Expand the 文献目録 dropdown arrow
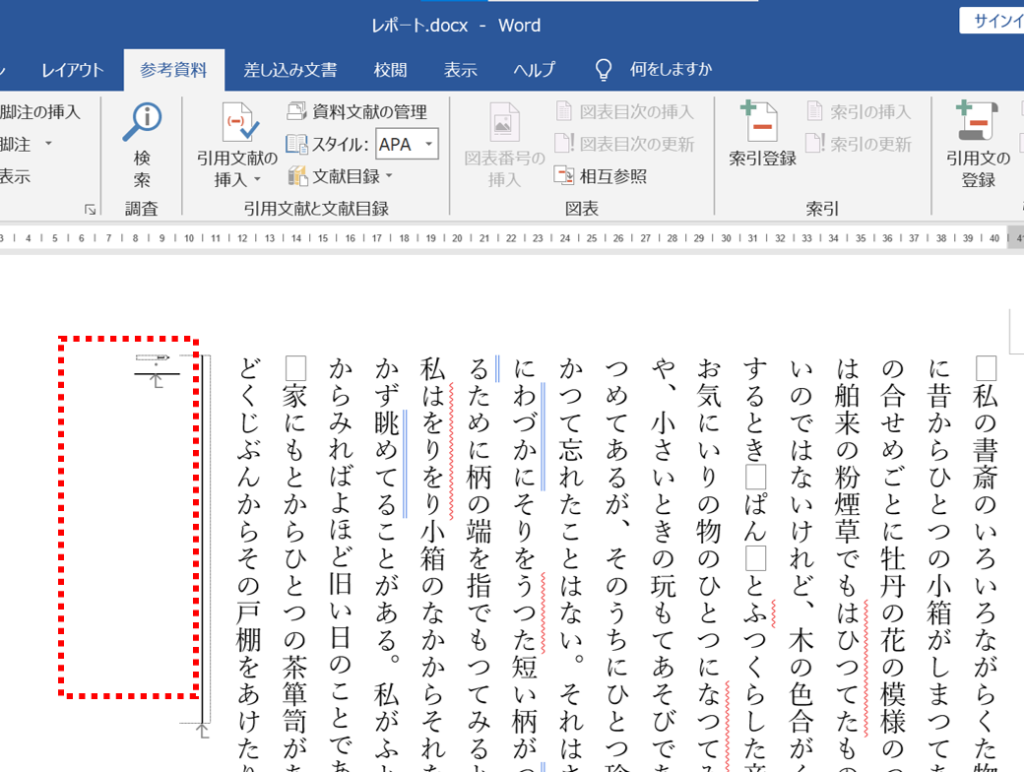1024x772 pixels. pyautogui.click(x=389, y=176)
